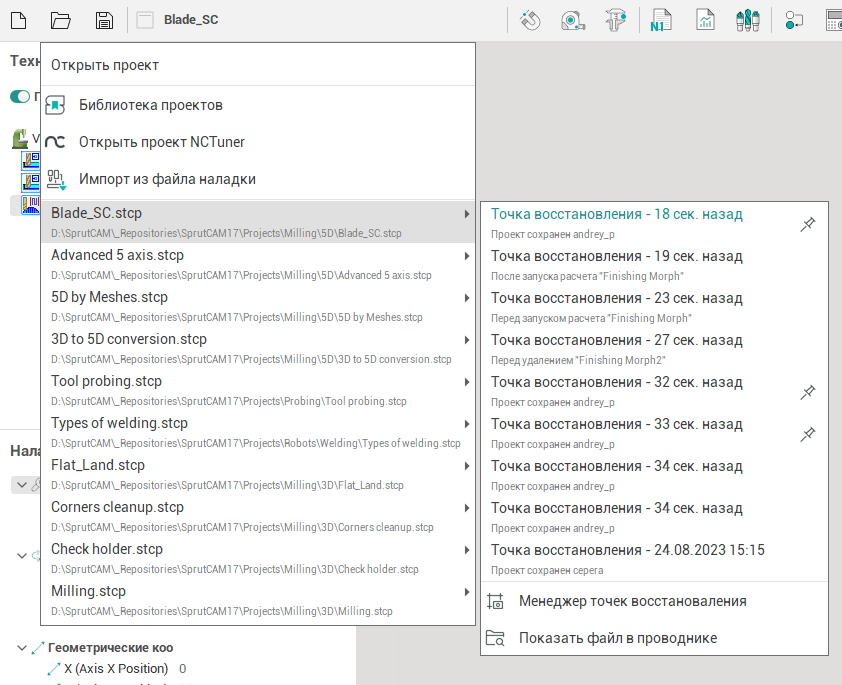The image size is (842, 685).
Task: Toggle the green switch in the technology panel
Action: click(x=20, y=97)
